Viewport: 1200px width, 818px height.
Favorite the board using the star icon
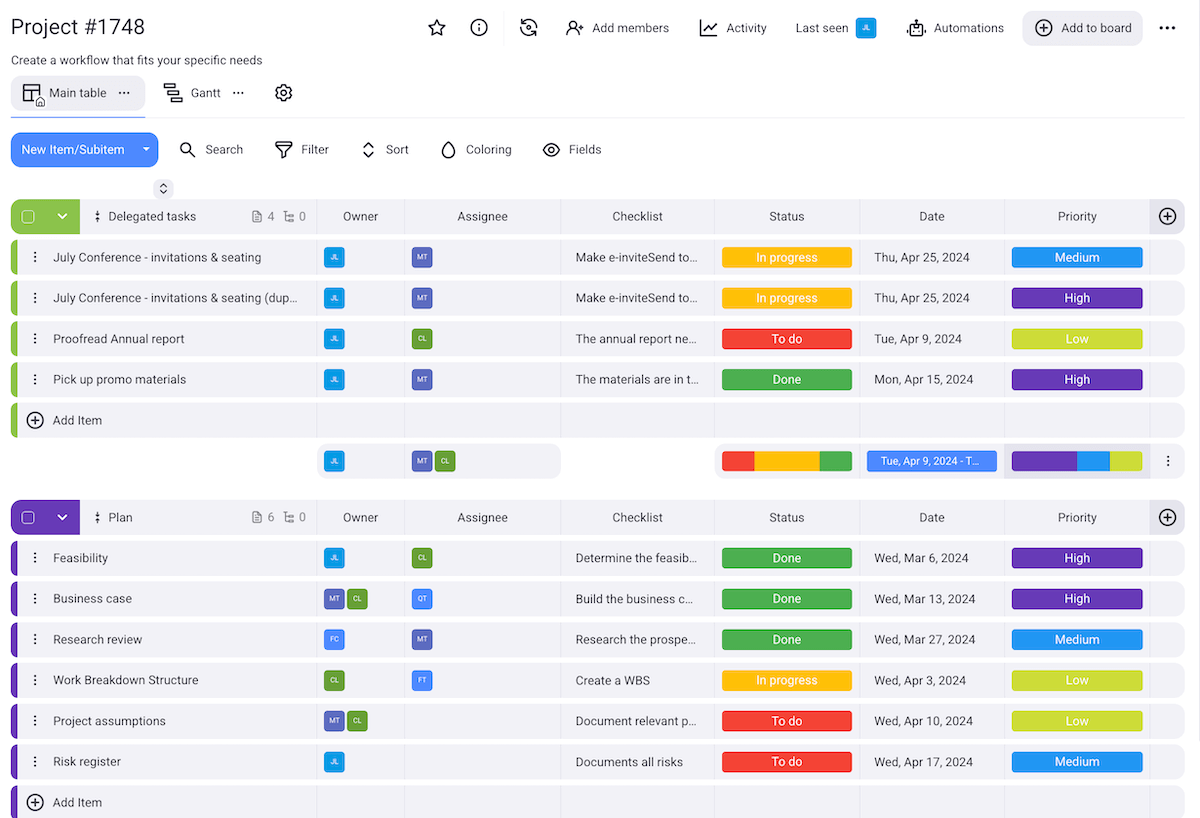436,28
